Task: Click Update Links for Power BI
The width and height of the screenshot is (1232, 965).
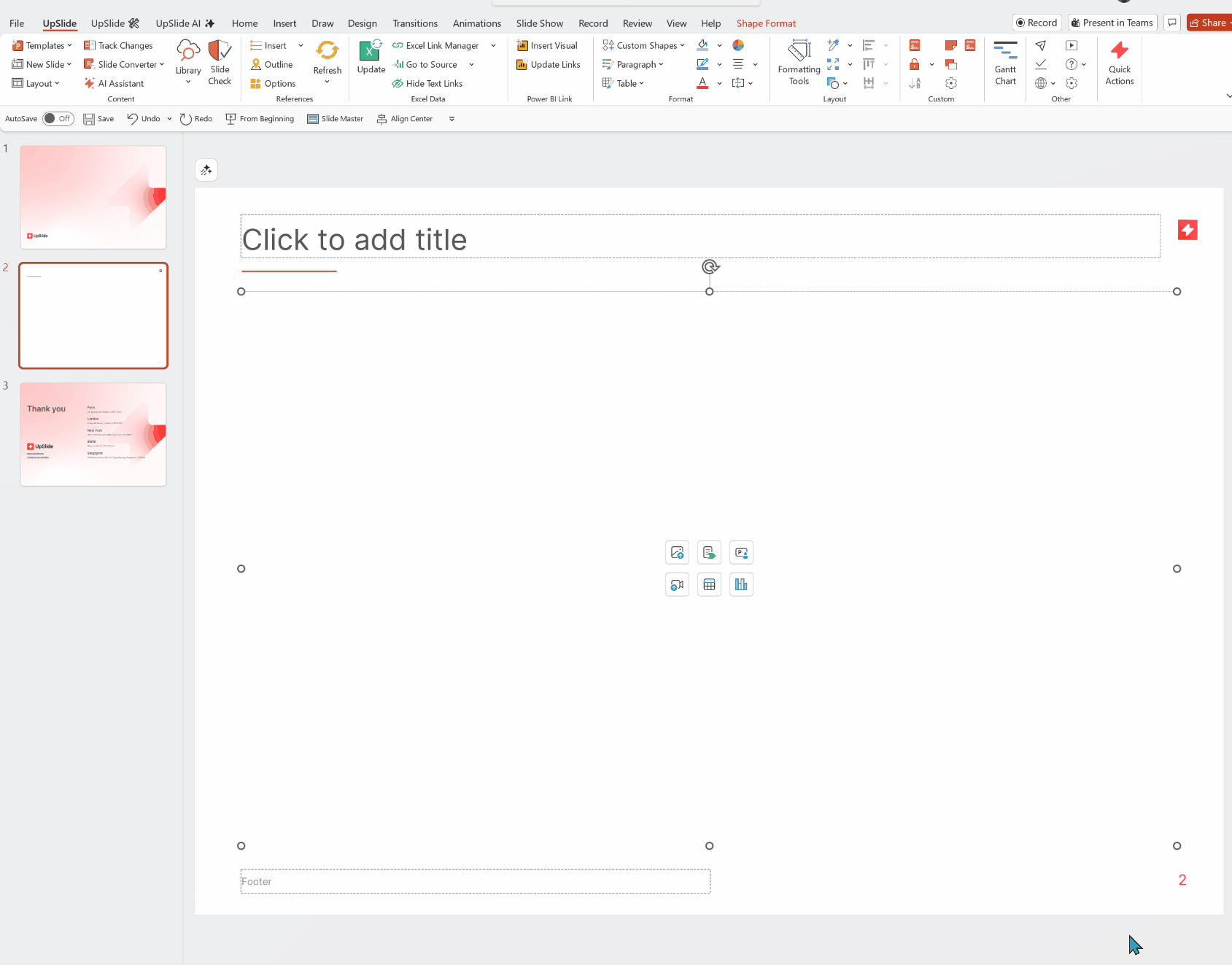Action: click(549, 64)
